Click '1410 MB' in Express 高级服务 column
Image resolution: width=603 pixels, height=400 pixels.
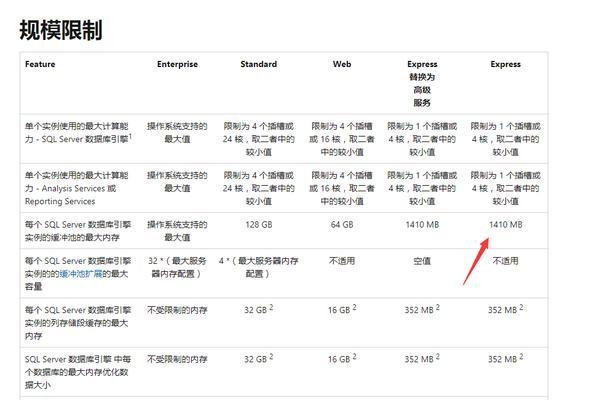pyautogui.click(x=422, y=225)
